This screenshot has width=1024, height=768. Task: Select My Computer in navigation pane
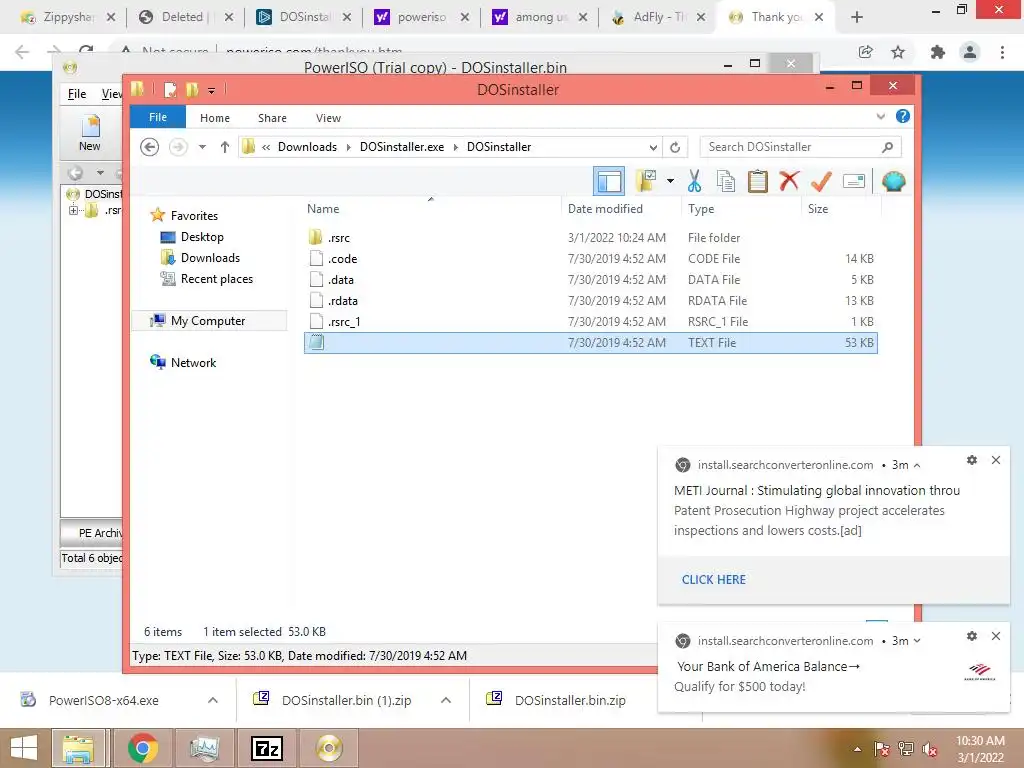click(x=208, y=321)
